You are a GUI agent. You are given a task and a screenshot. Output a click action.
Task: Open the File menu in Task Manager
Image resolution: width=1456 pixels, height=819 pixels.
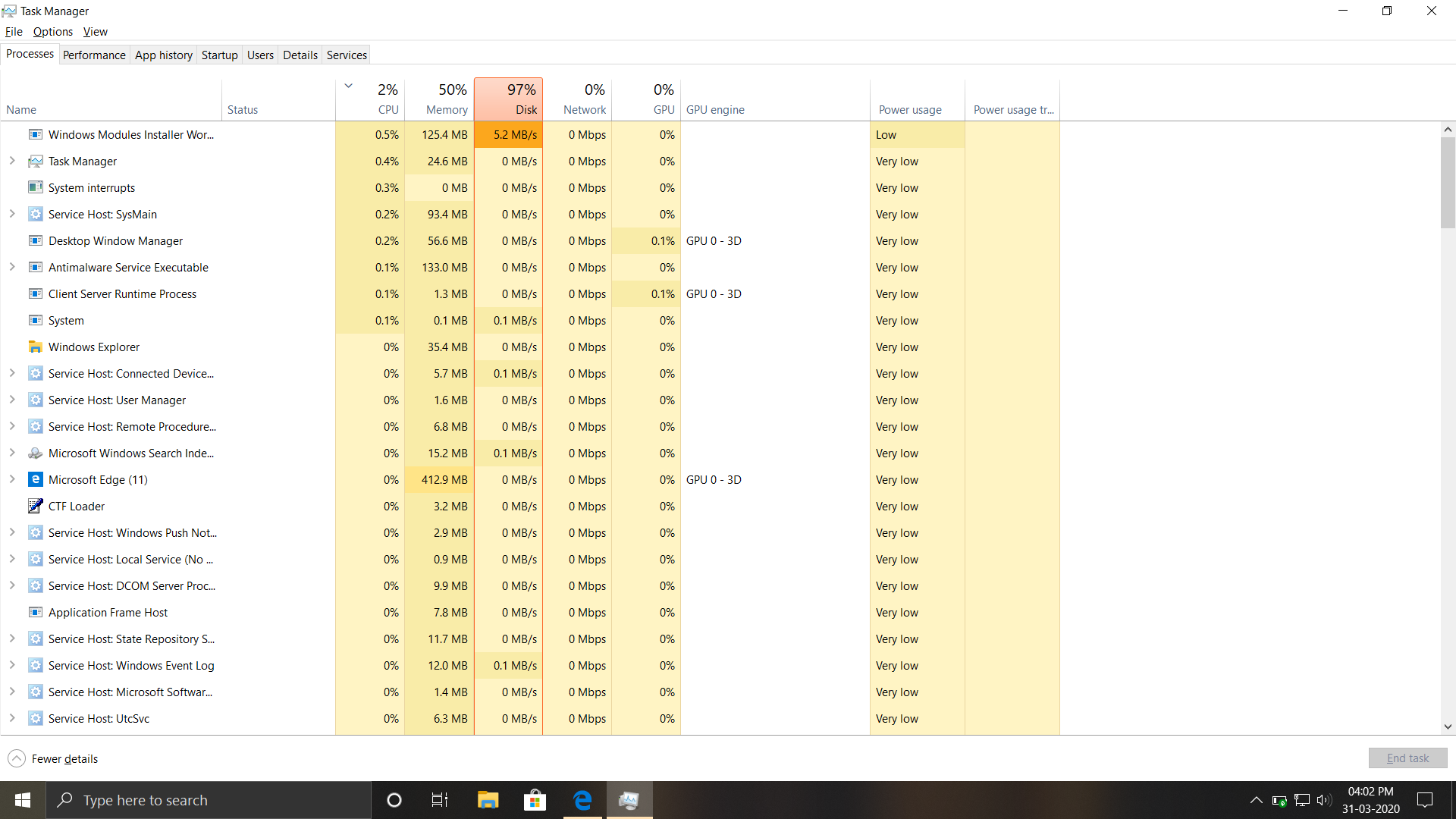(x=14, y=31)
